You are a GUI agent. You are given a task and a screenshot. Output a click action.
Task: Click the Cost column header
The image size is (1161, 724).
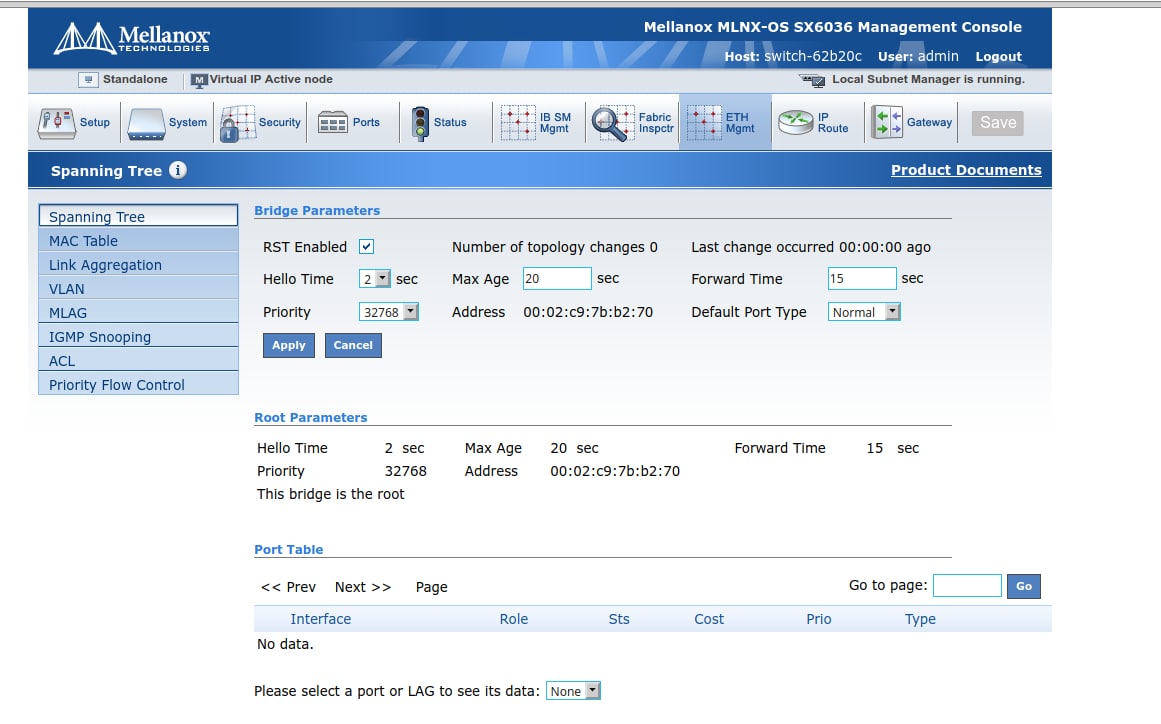[709, 619]
